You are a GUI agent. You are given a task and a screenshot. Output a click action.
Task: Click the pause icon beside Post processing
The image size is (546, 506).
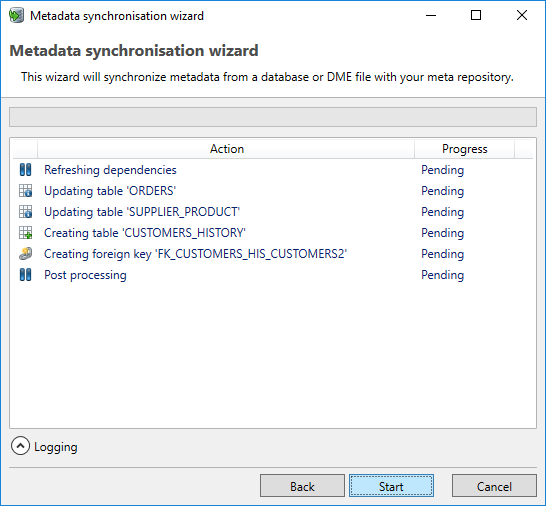pos(25,275)
